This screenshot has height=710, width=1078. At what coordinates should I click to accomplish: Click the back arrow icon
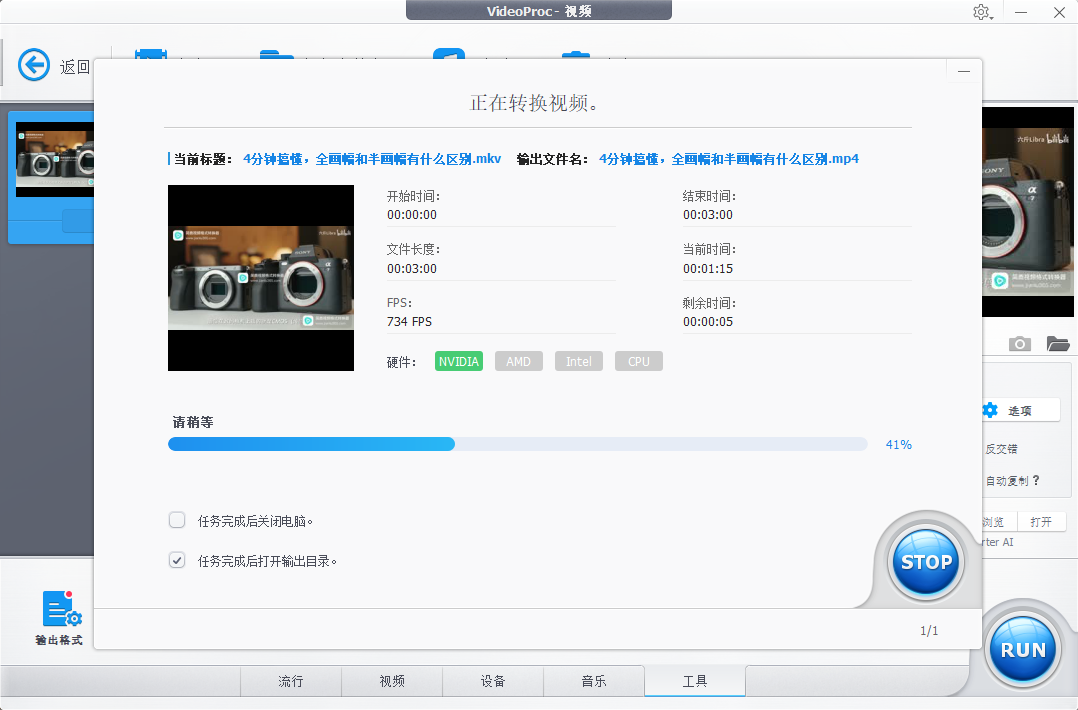(34, 66)
